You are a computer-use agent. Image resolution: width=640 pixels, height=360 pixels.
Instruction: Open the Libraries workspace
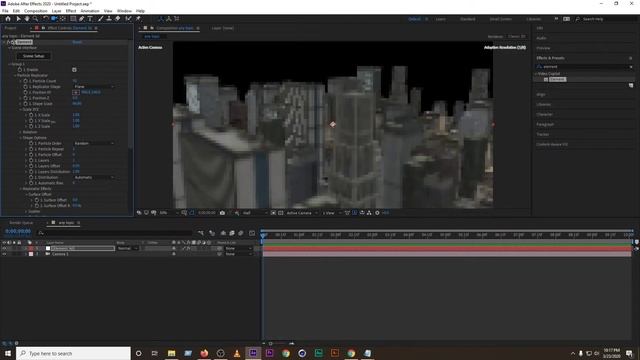[533, 19]
